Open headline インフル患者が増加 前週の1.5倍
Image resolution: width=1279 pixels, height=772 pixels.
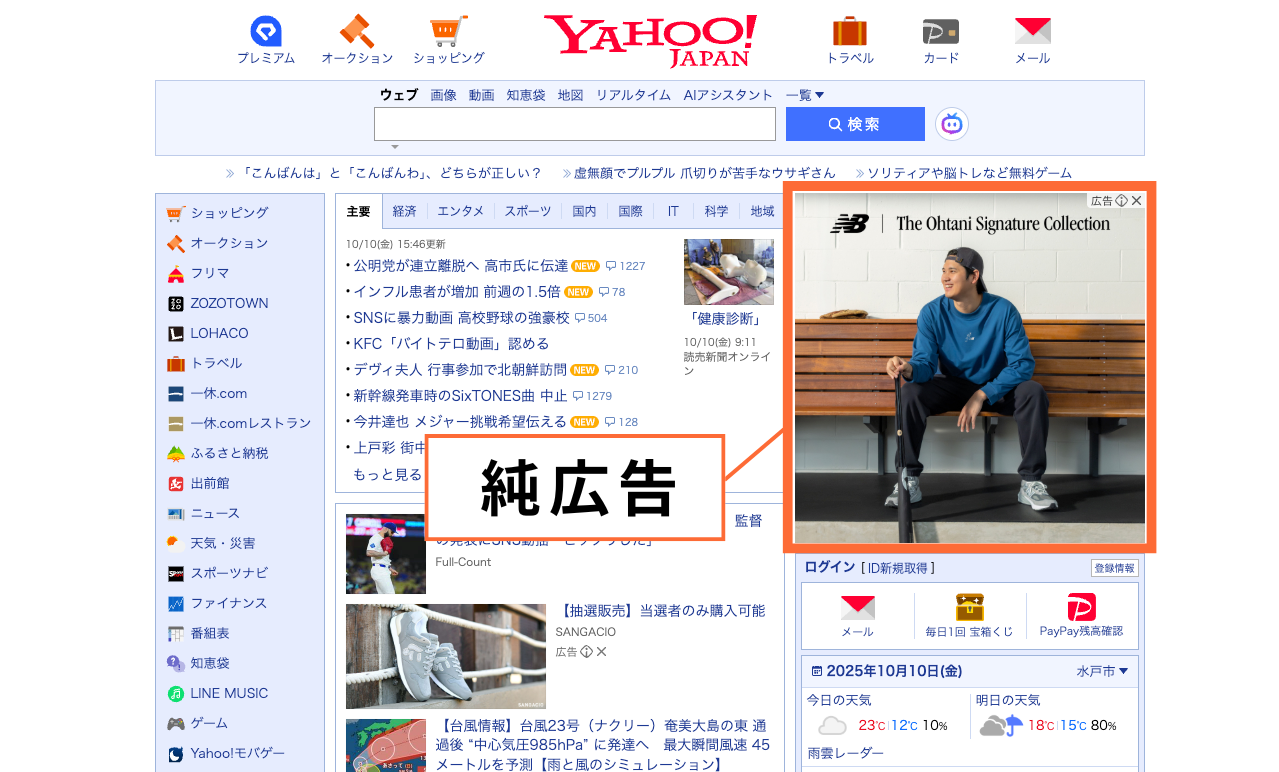(456, 292)
